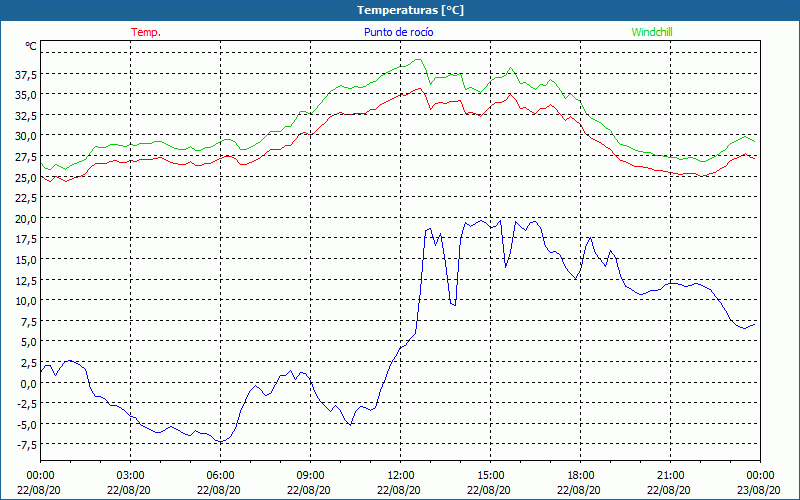Click the Temp. legend label
This screenshot has height=500, width=800.
(x=146, y=32)
